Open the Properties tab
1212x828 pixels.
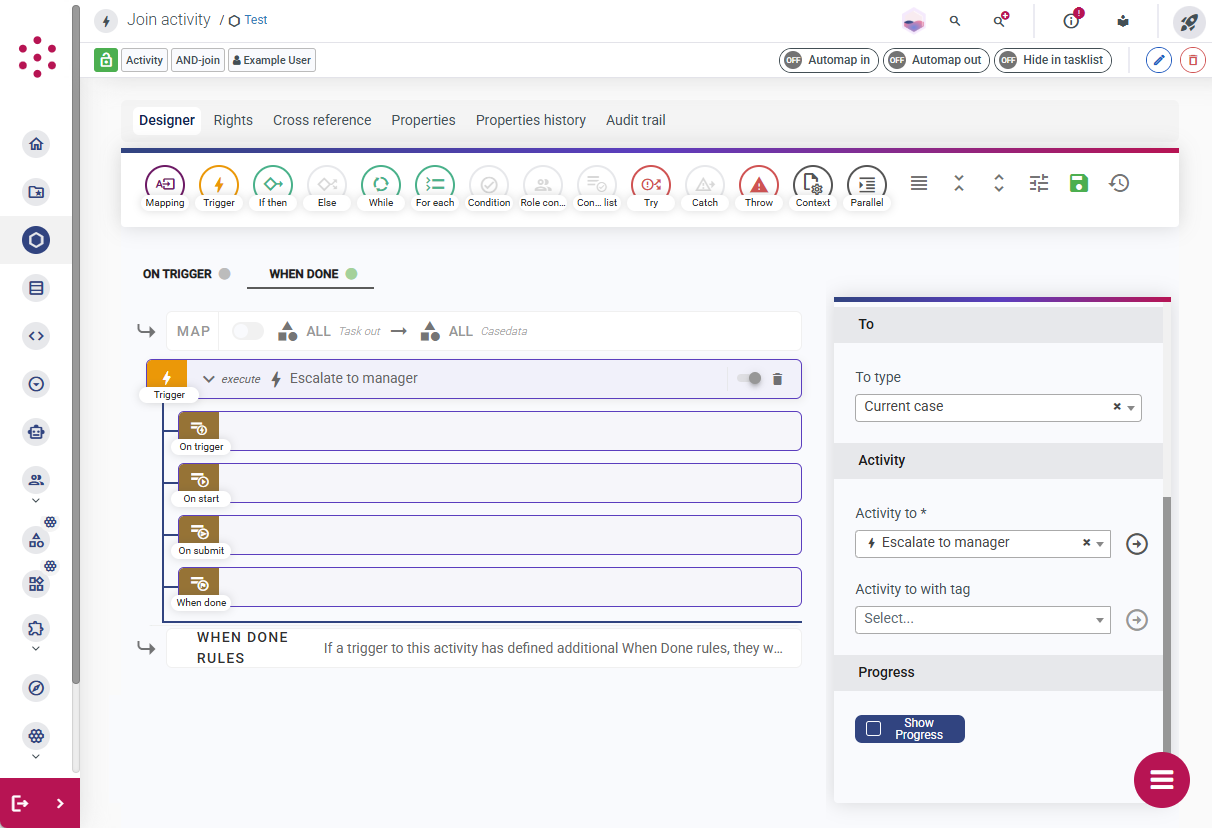tap(424, 120)
